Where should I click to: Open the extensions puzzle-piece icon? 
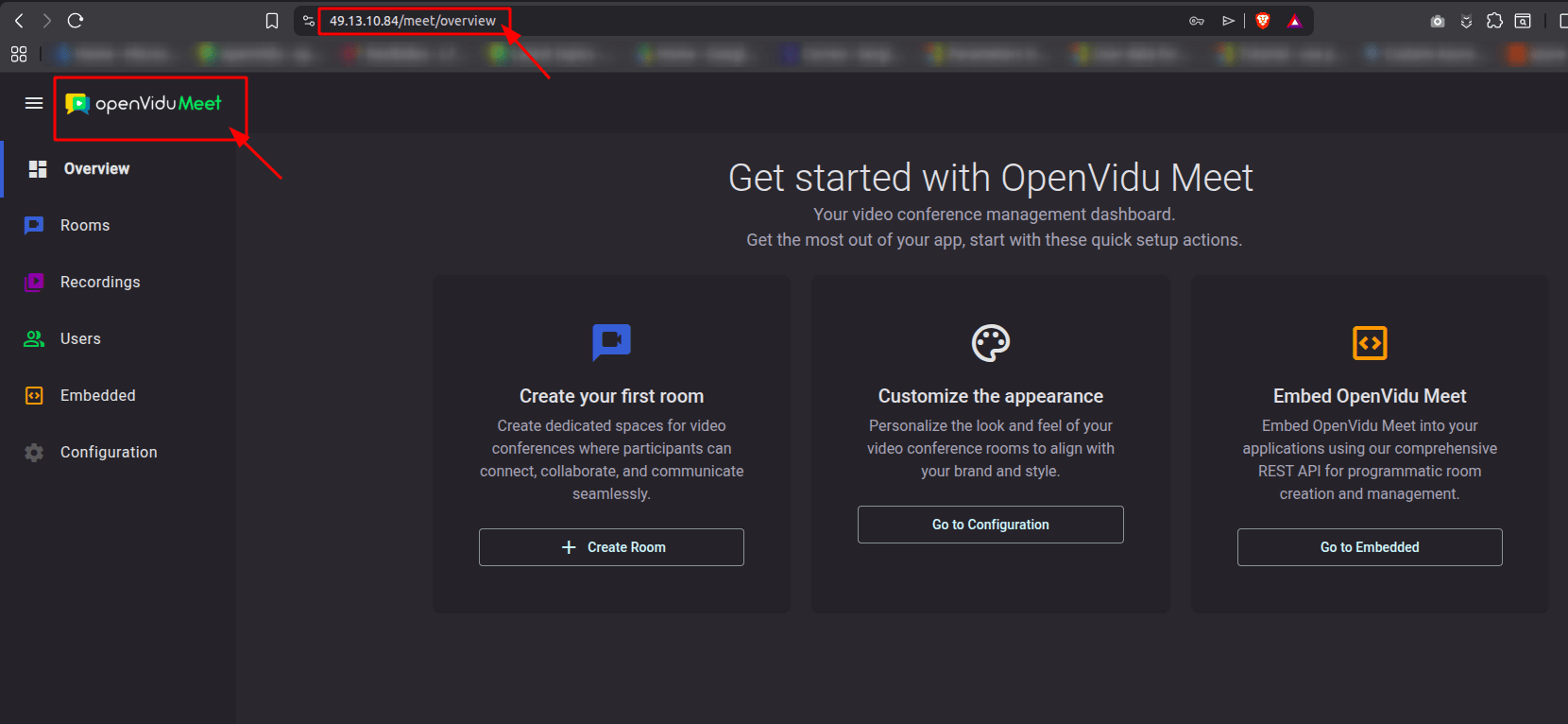point(1494,21)
